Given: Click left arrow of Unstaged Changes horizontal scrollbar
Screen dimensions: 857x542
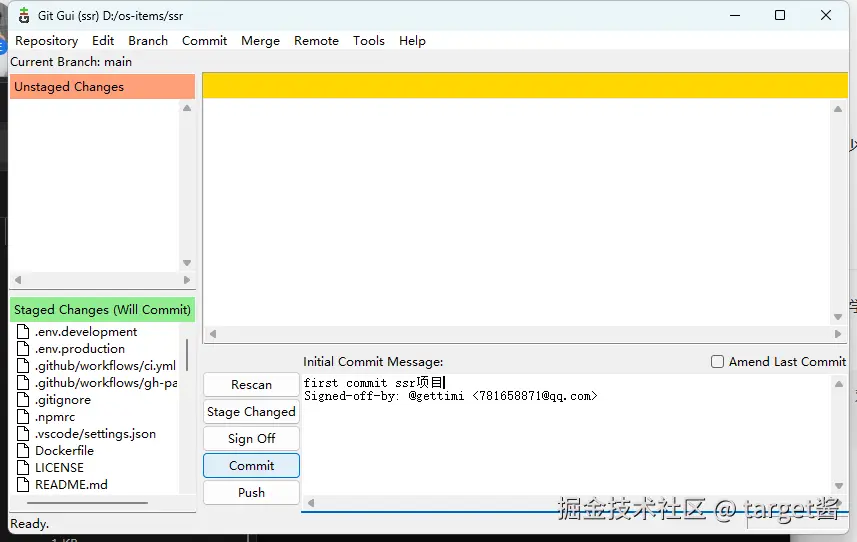Looking at the screenshot, I should [x=17, y=280].
